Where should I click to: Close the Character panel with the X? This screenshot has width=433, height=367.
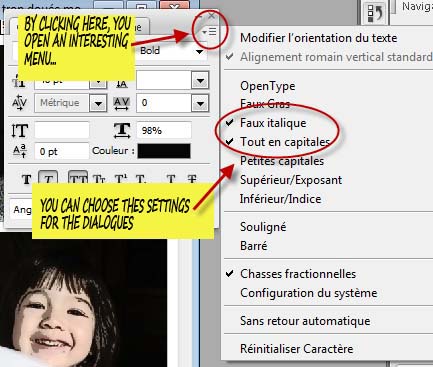(211, 16)
